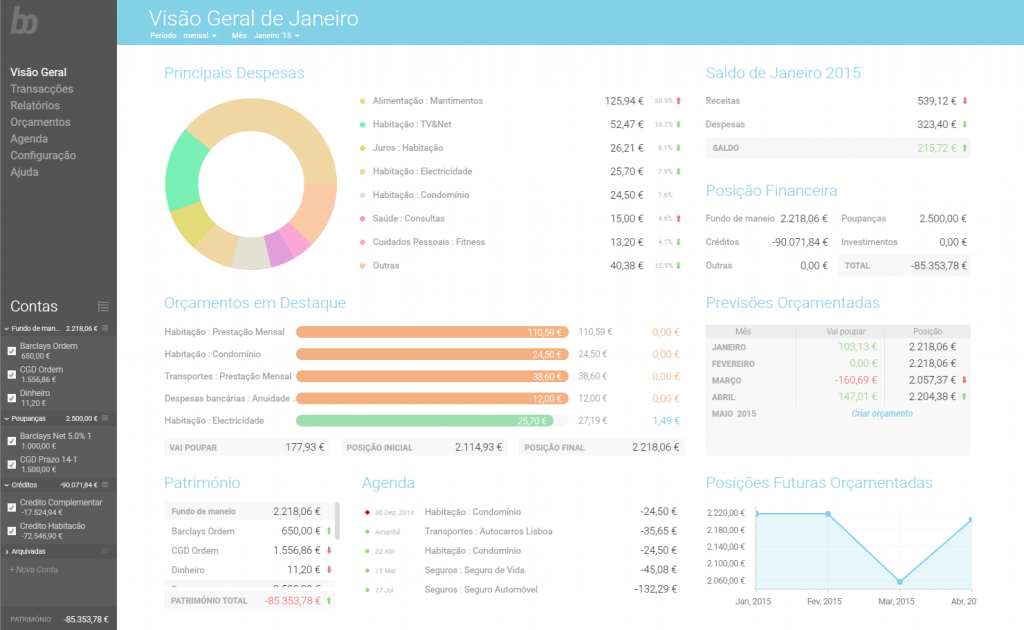Click the Créditos group menu icon
This screenshot has height=630, width=1024.
coord(105,484)
